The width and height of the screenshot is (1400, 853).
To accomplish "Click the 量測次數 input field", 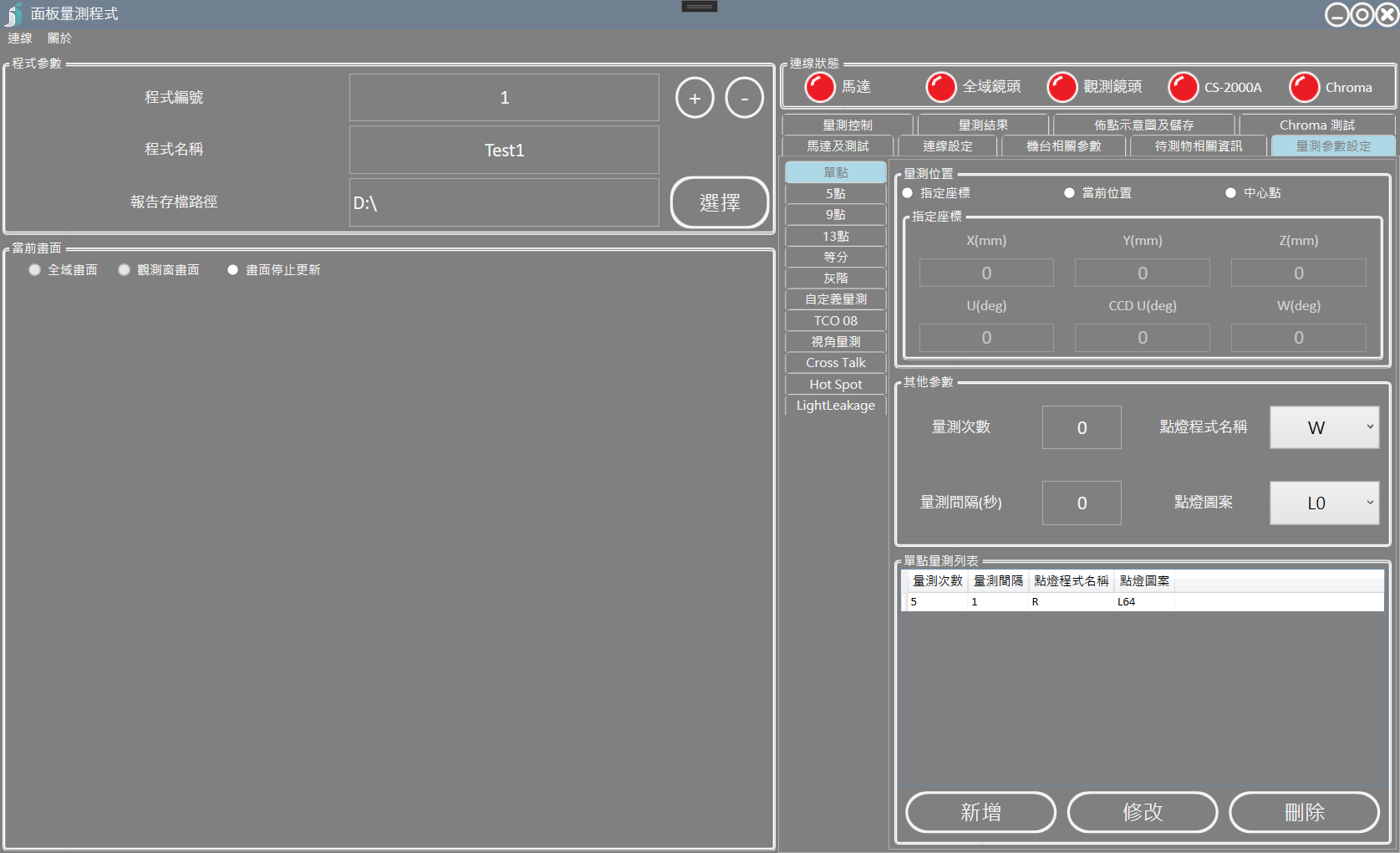I will [x=1082, y=427].
